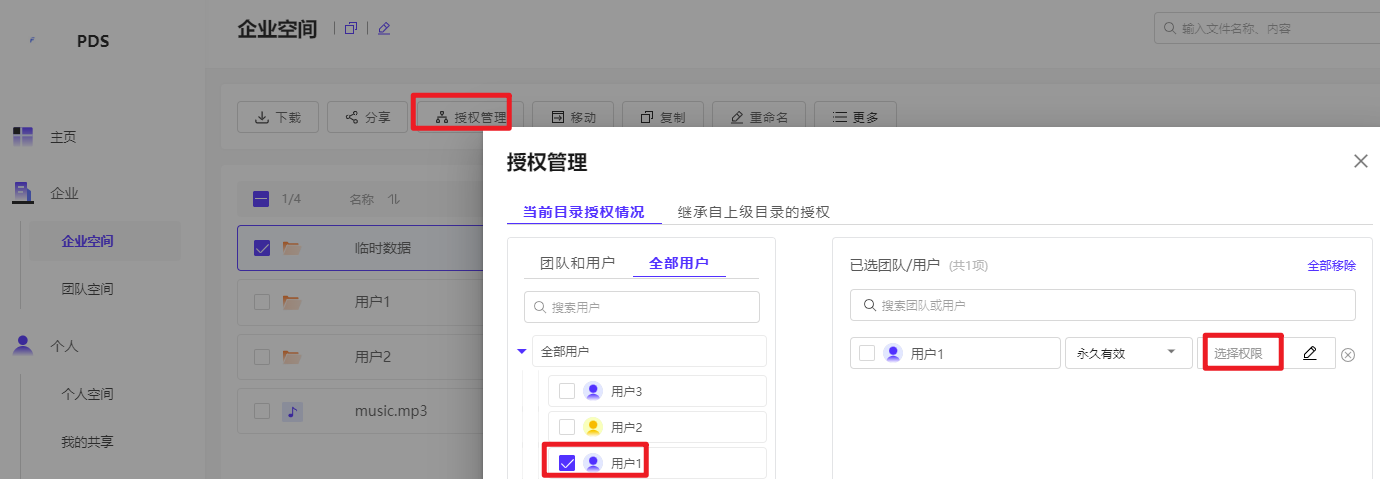
Task: Click the 下载 button
Action: [278, 117]
